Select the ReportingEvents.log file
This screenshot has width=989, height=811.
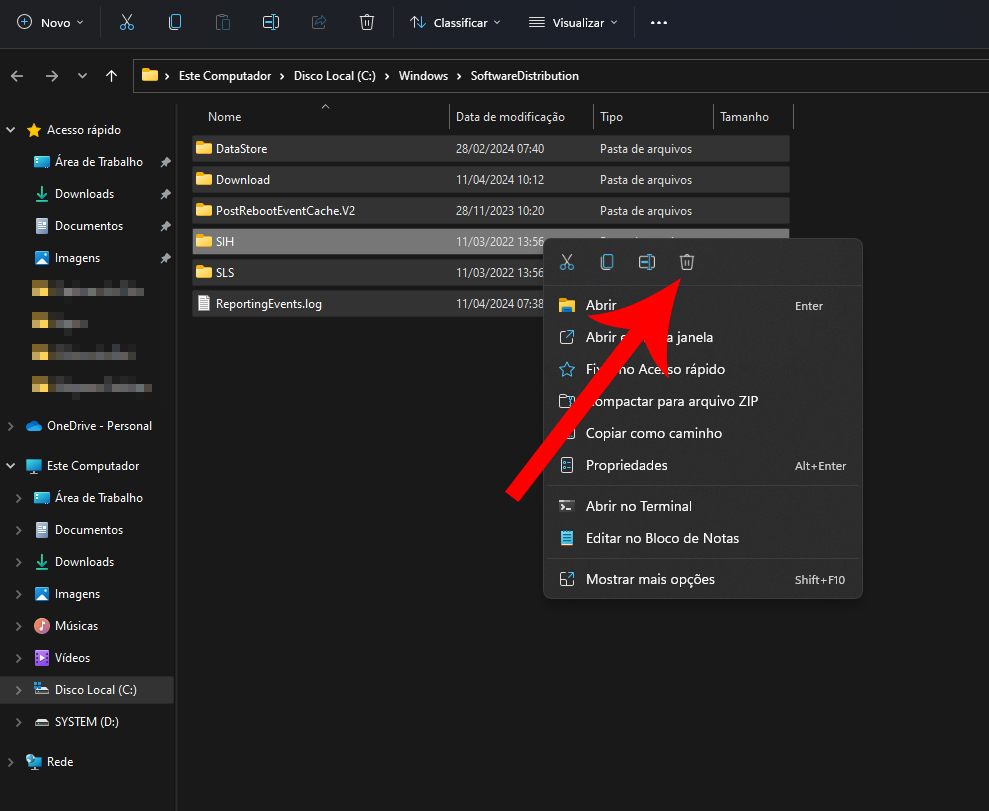click(x=268, y=304)
